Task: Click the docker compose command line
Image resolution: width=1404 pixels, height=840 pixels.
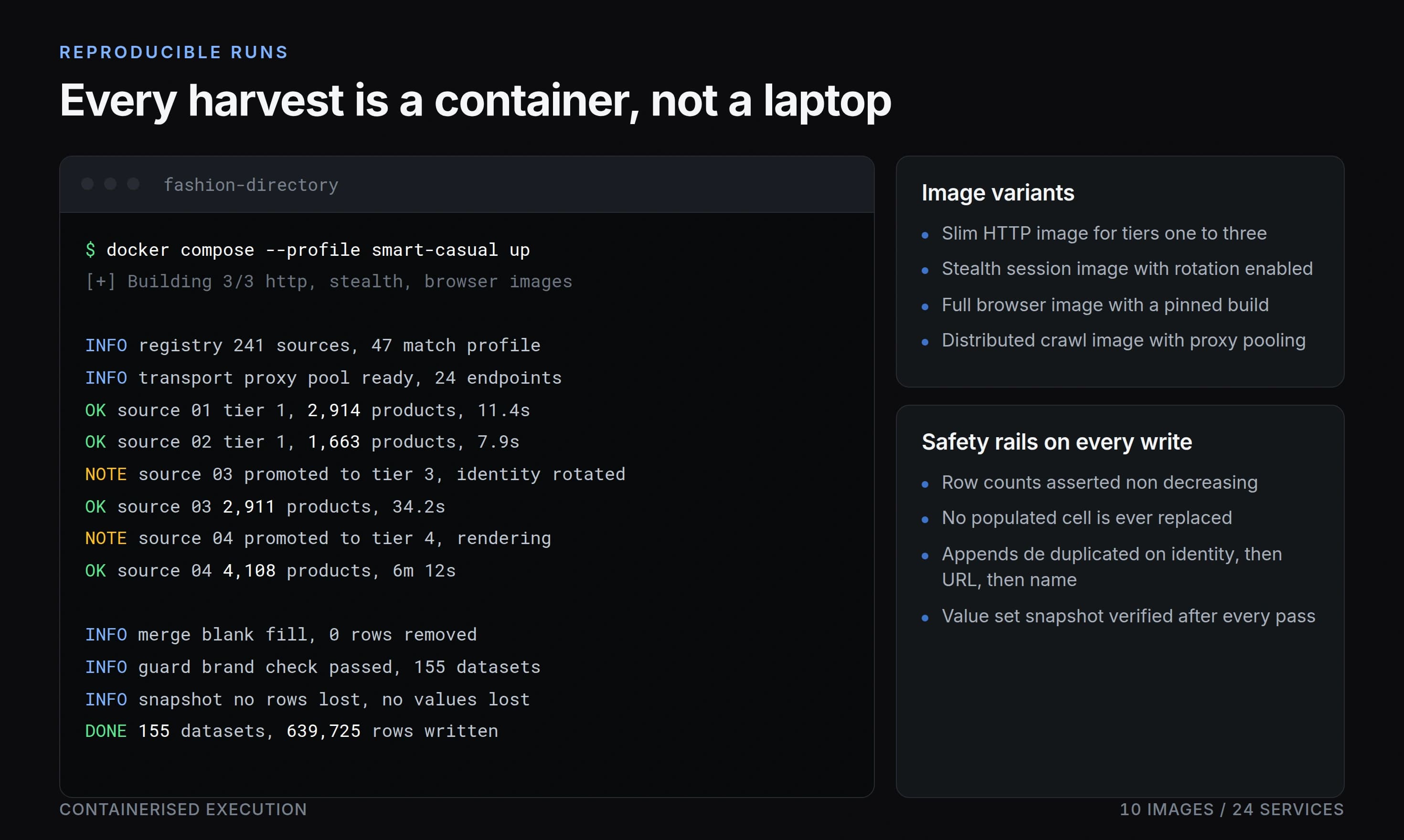Action: click(308, 250)
